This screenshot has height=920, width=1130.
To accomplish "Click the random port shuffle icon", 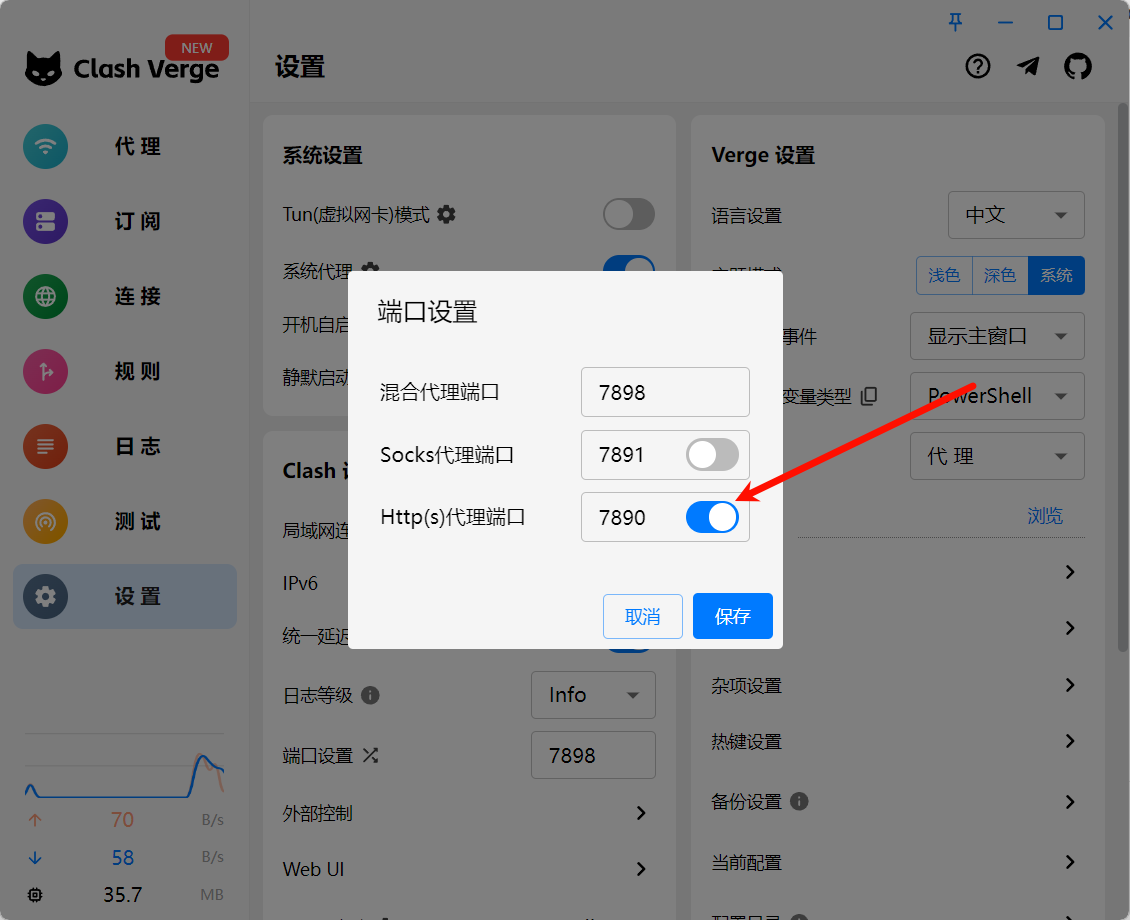I will [x=370, y=755].
